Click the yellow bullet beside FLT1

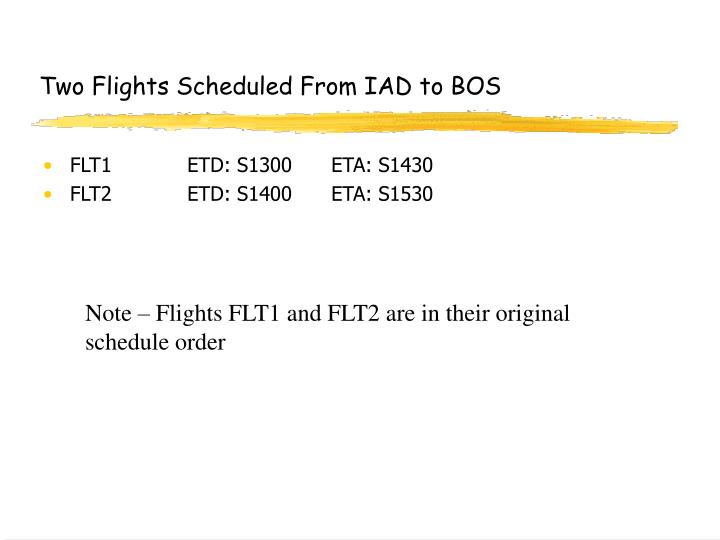[48, 166]
